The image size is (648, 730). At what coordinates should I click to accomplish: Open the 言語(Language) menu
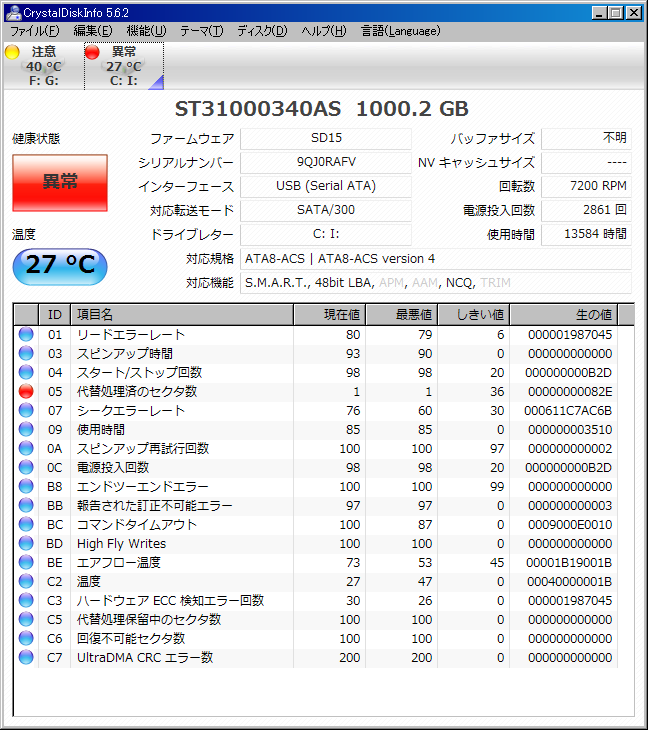pos(400,31)
